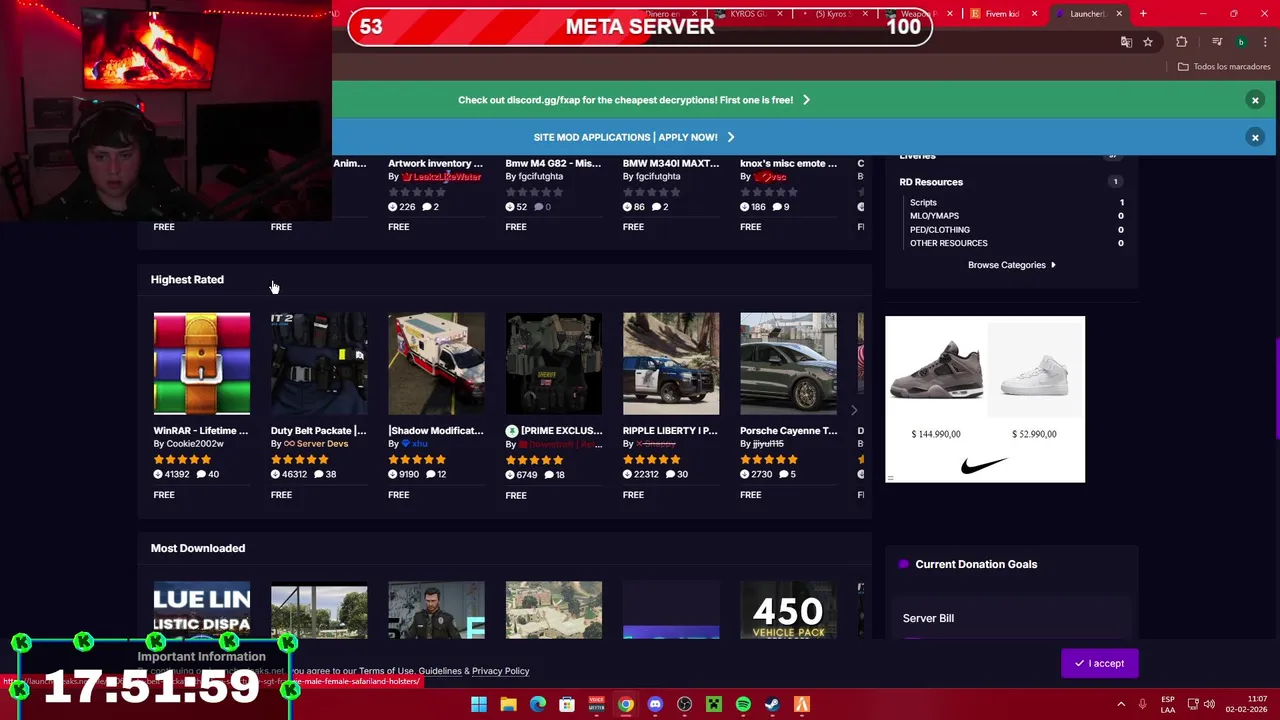The width and height of the screenshot is (1280, 720).
Task: Open the orange app at the taskbar end
Action: (x=802, y=704)
